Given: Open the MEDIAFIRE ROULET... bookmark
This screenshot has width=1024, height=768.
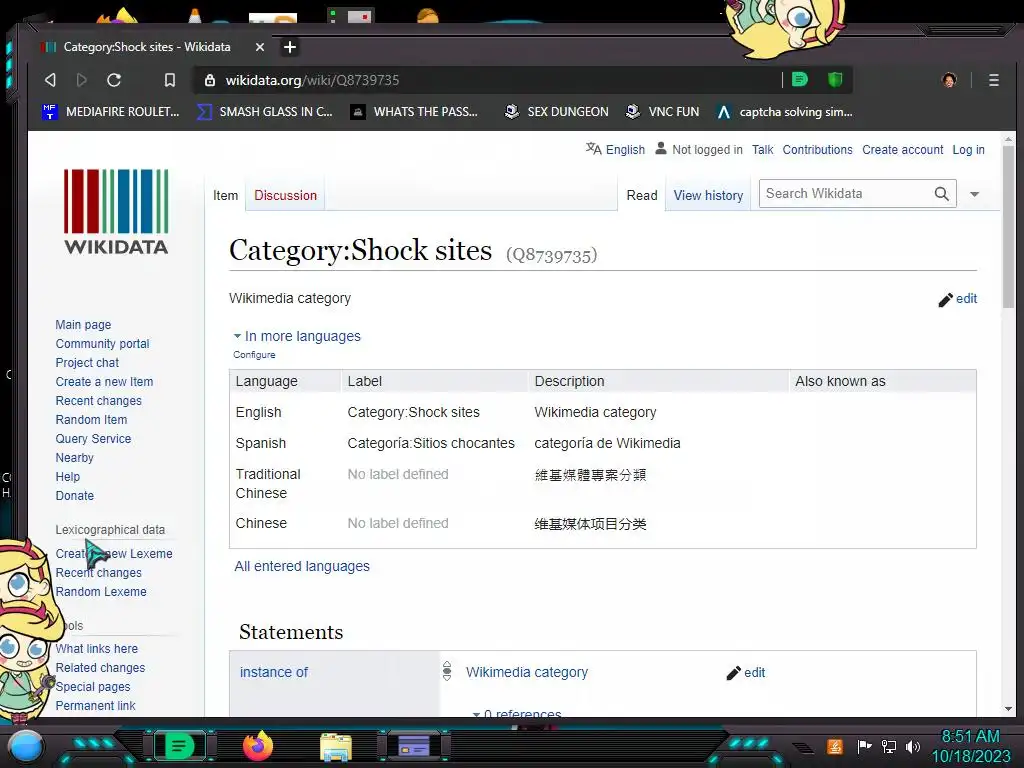Looking at the screenshot, I should tap(110, 112).
